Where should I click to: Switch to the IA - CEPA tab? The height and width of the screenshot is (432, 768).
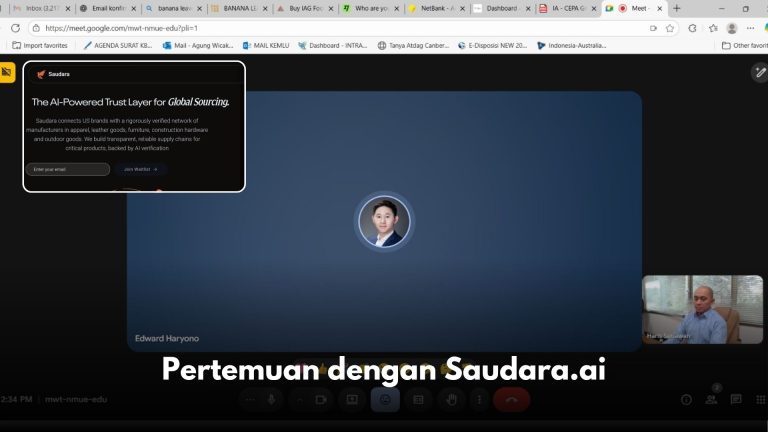click(568, 8)
